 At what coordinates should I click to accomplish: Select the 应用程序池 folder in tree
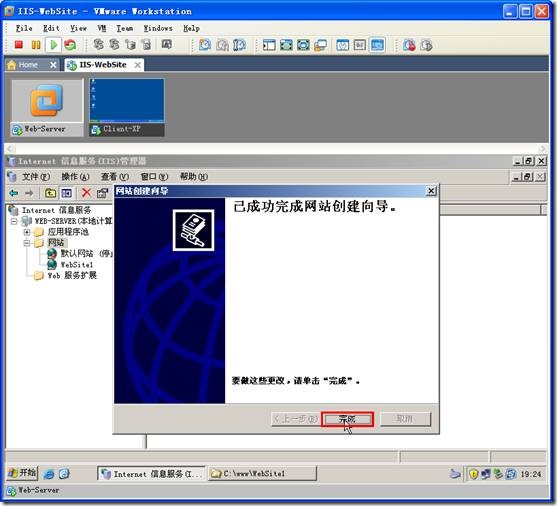(x=67, y=232)
